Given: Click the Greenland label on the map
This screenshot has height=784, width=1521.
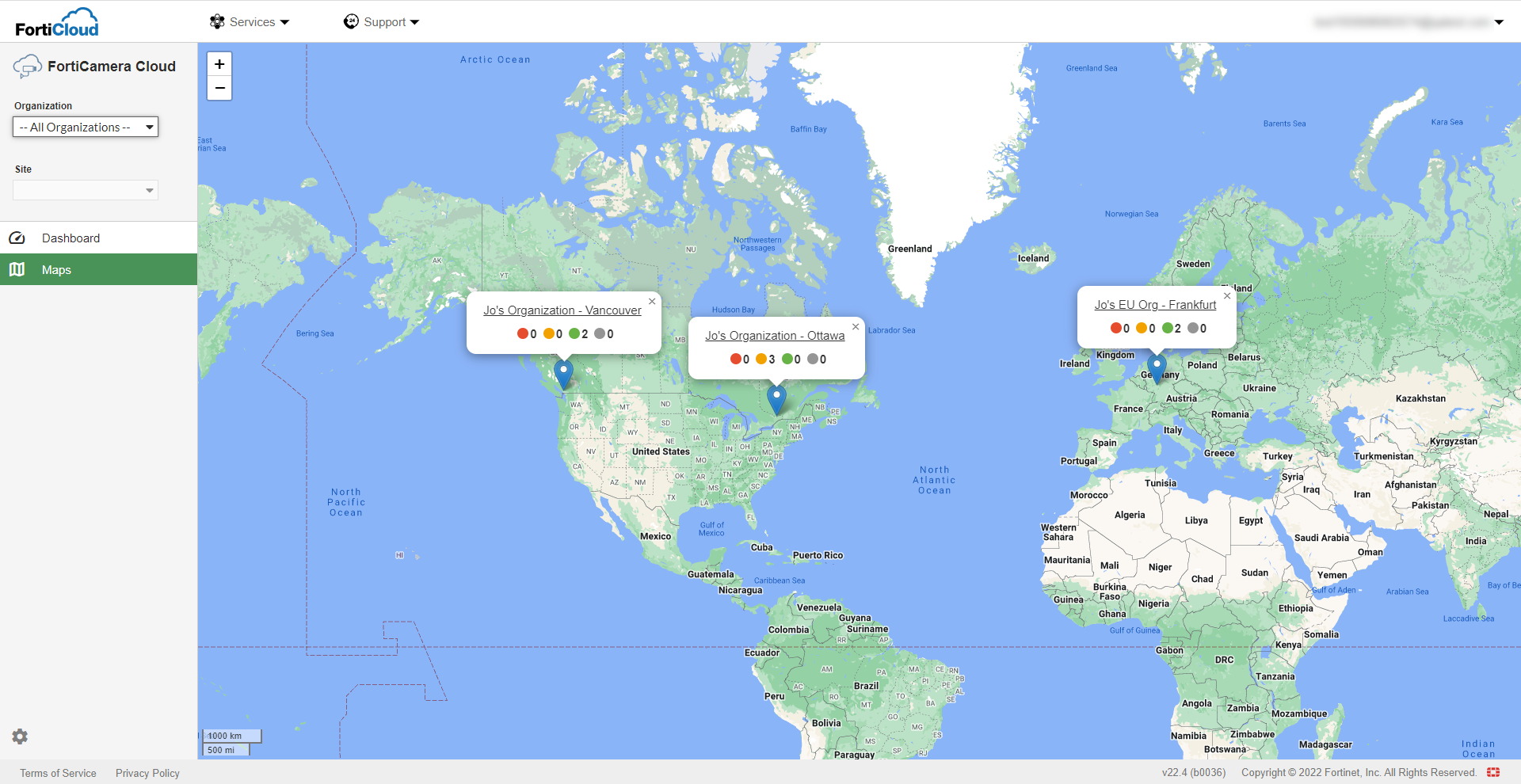Looking at the screenshot, I should (x=909, y=249).
